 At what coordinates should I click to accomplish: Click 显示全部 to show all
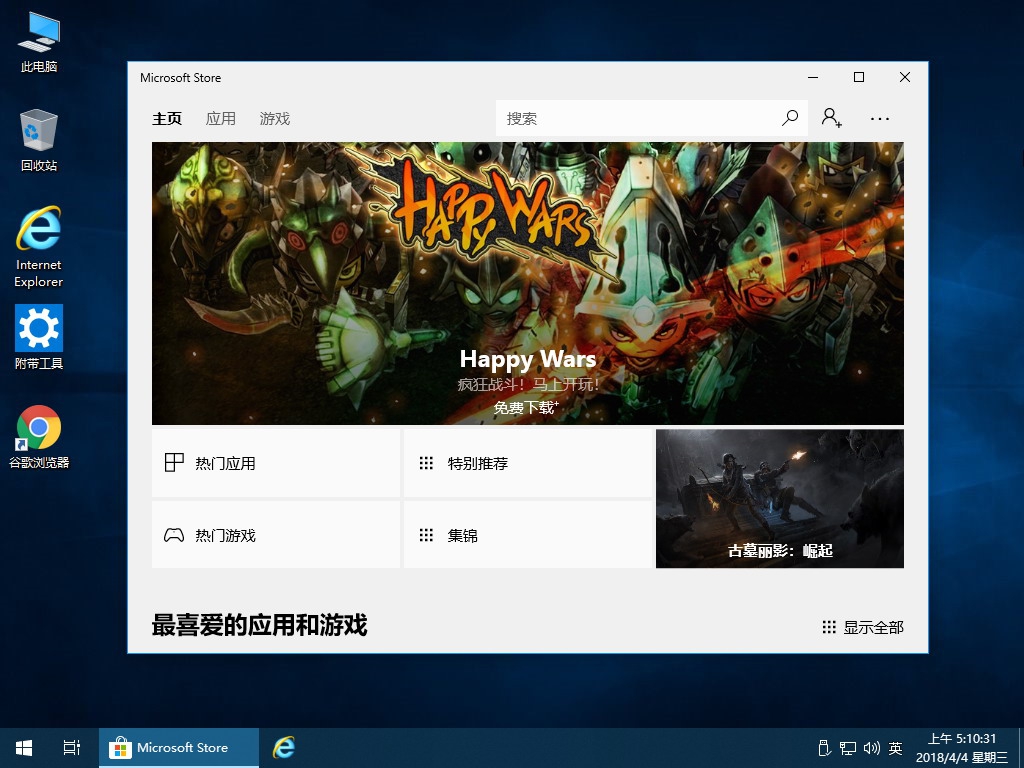click(x=863, y=628)
